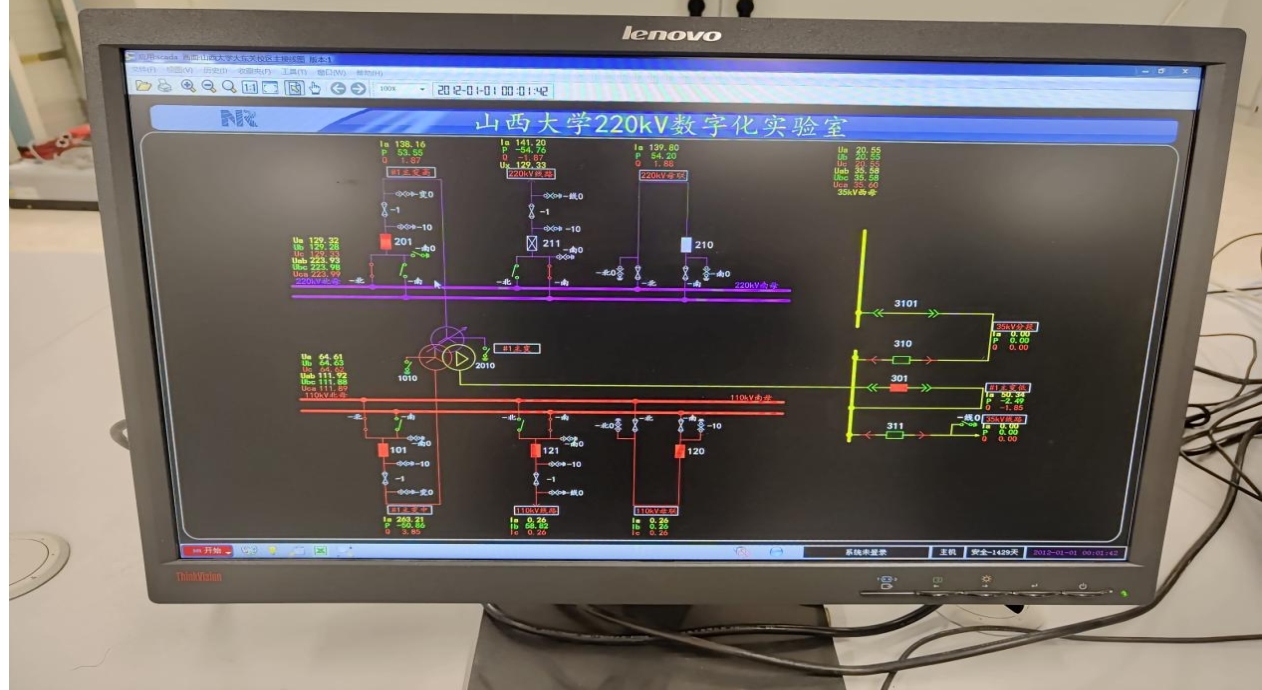Viewport: 1262px width, 690px height.
Task: Click the 变0 grounding switch above 201
Action: (x=414, y=194)
